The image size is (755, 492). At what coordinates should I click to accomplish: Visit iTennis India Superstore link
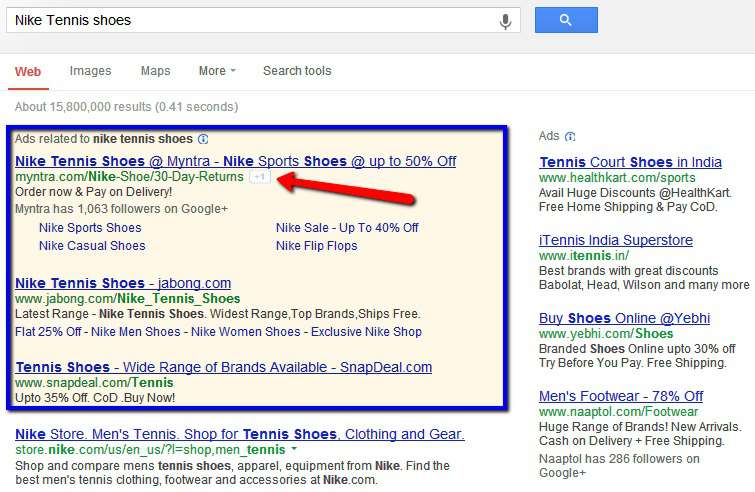616,240
